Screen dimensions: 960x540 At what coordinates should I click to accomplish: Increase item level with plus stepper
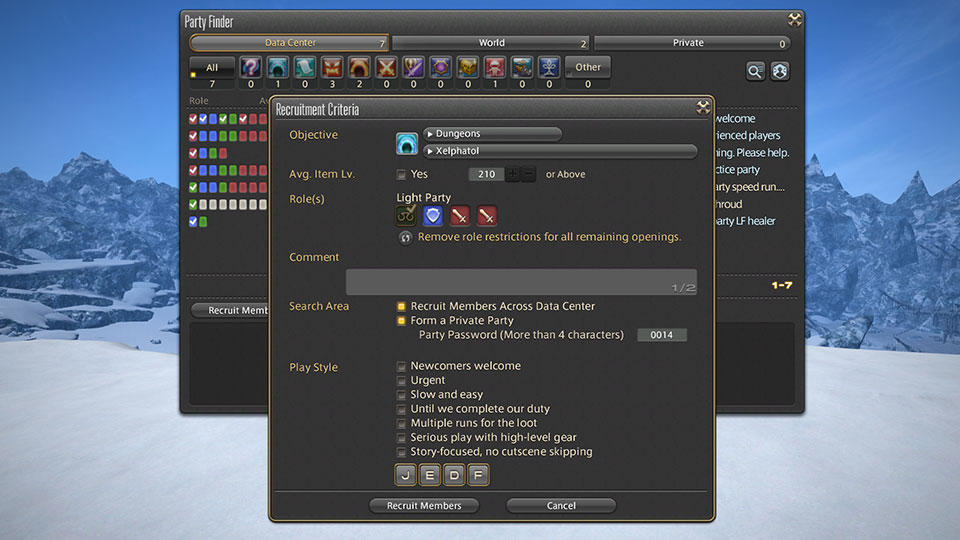pos(513,174)
